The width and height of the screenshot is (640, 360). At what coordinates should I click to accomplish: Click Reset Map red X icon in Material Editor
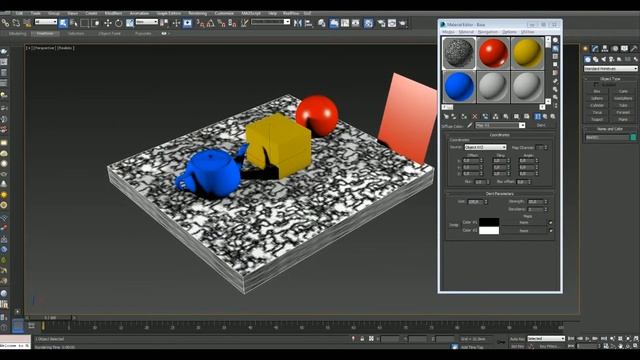click(475, 117)
